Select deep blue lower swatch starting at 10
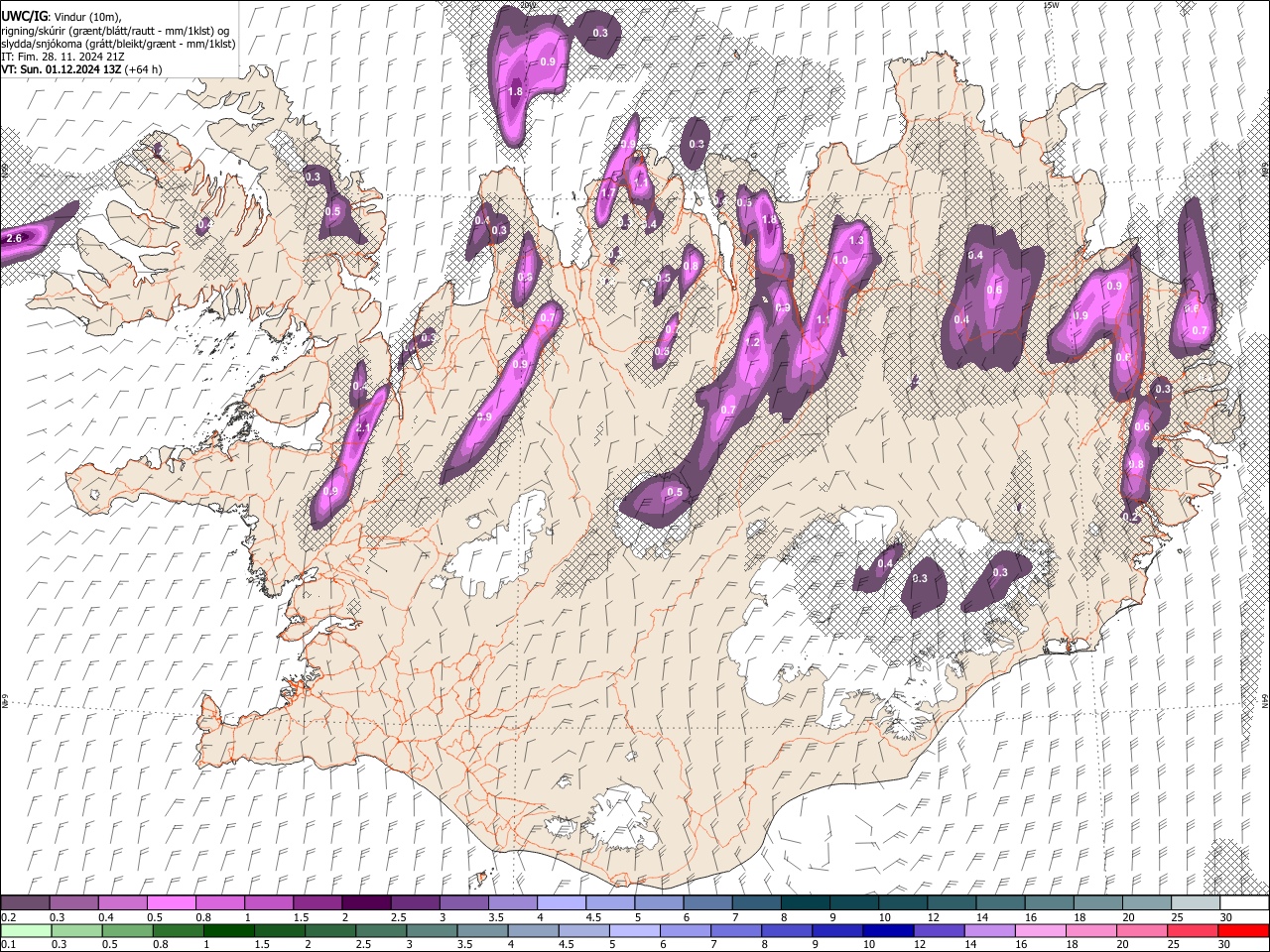Image resolution: width=1270 pixels, height=952 pixels. tap(887, 931)
